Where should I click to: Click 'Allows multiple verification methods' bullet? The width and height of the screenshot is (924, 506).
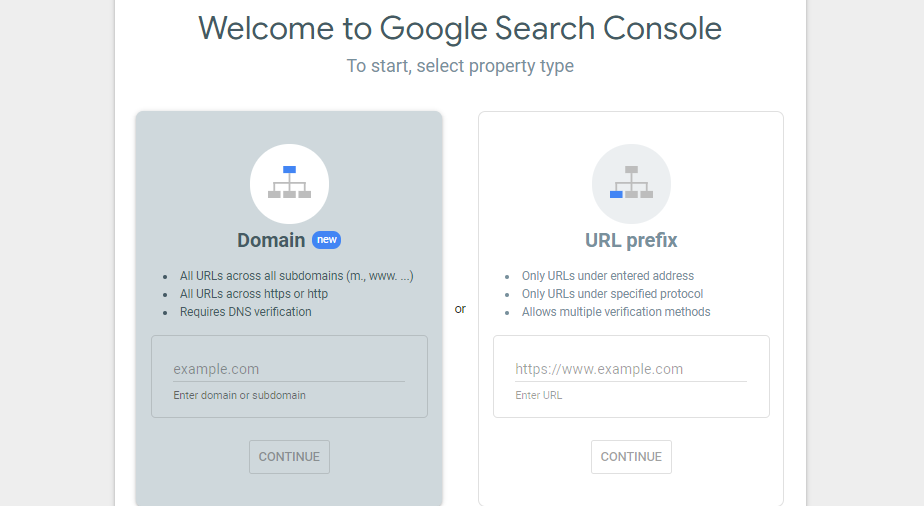616,312
